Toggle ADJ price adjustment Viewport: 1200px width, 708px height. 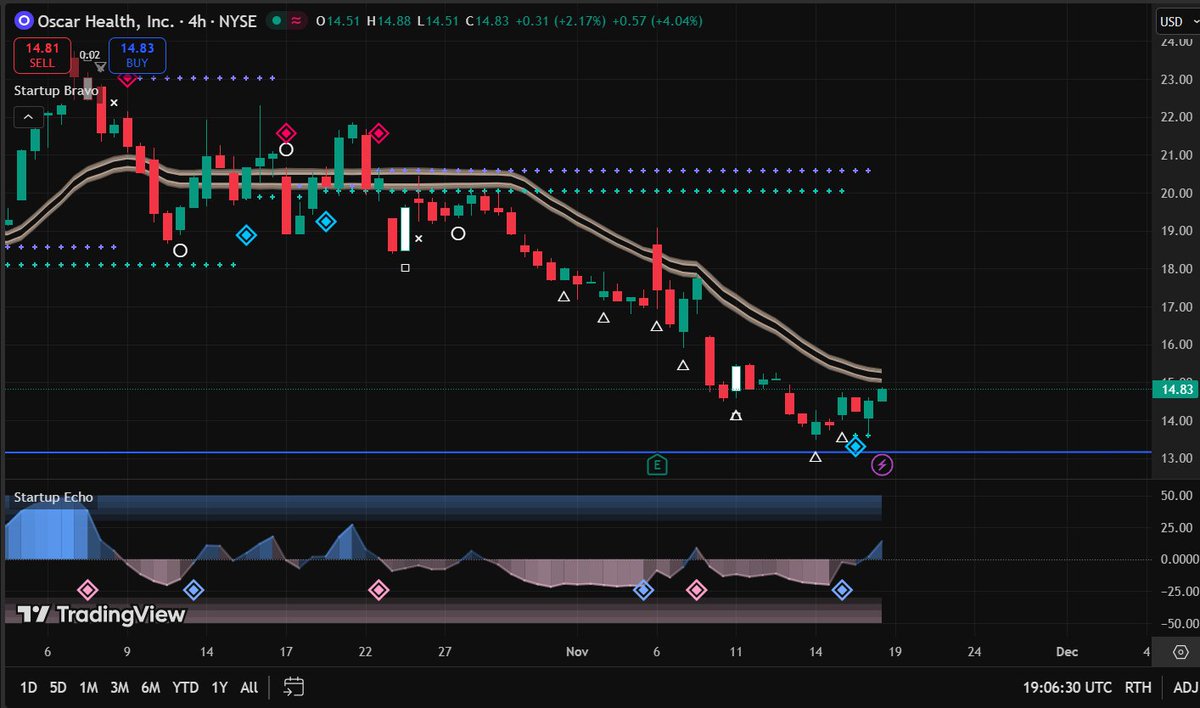click(x=1185, y=687)
